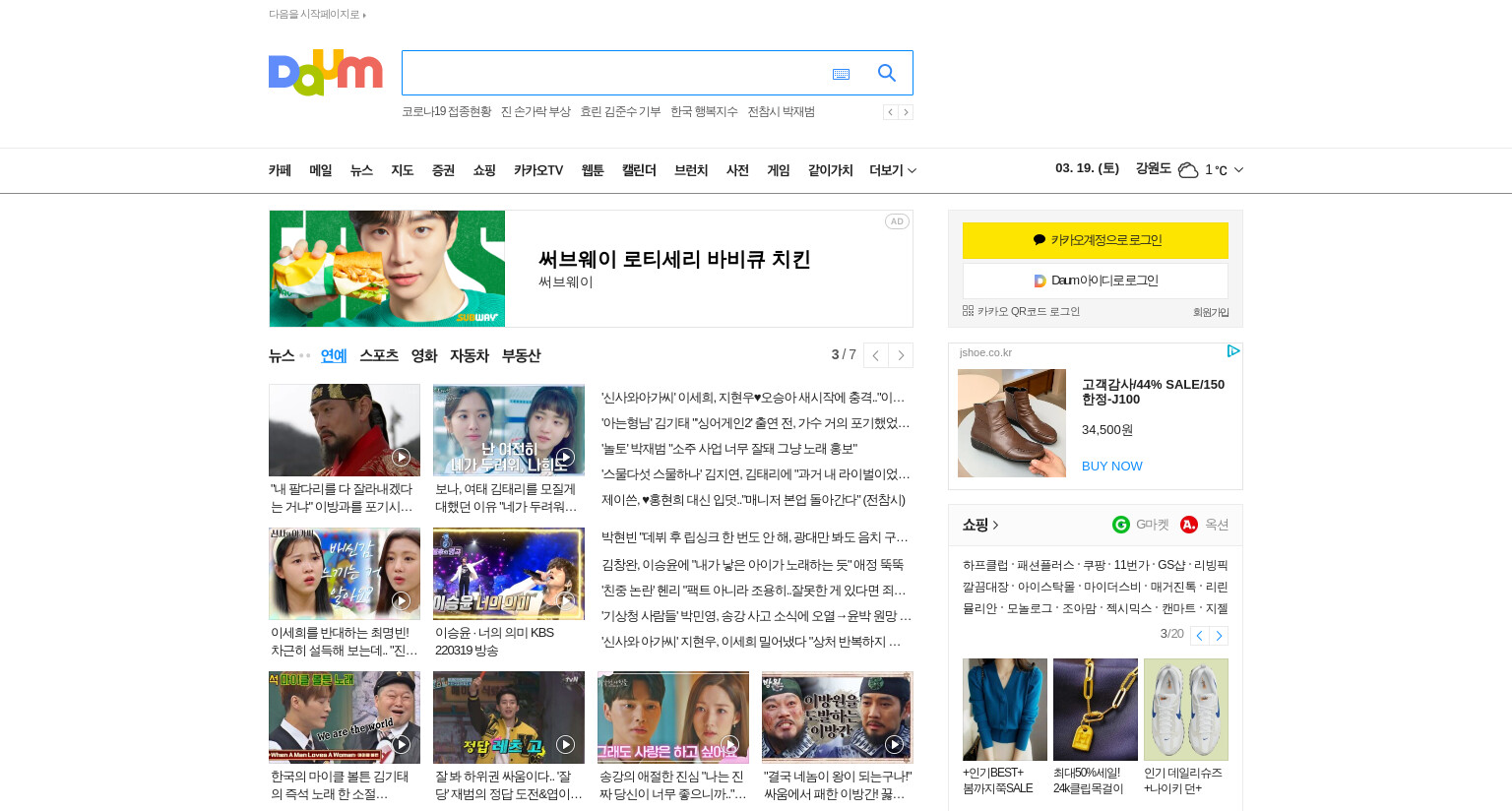
Task: Click the 회원가입 link
Action: click(x=1211, y=312)
